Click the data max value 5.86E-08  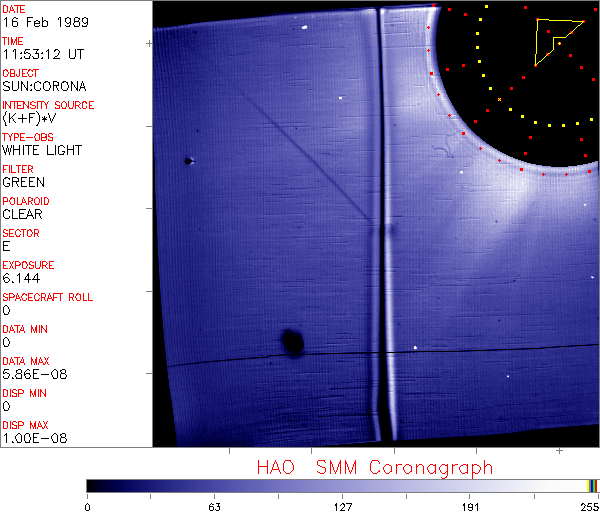[35, 374]
